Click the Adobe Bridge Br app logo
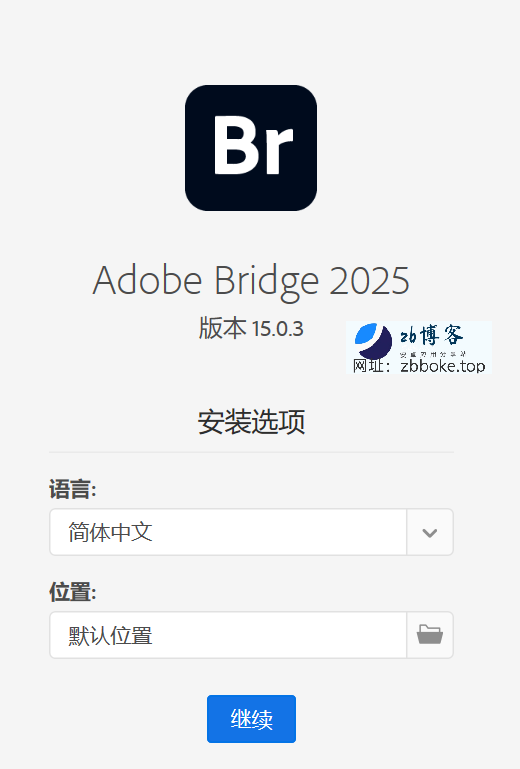The image size is (520, 769). coord(251,148)
